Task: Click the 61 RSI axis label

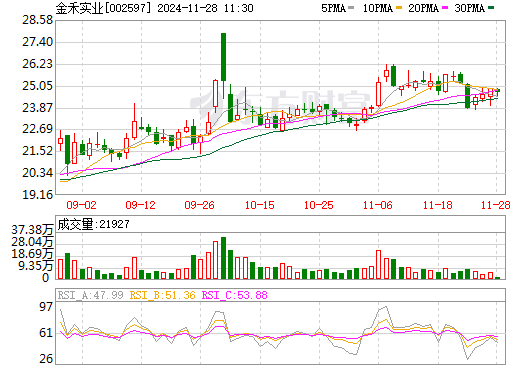Action: pos(46,333)
